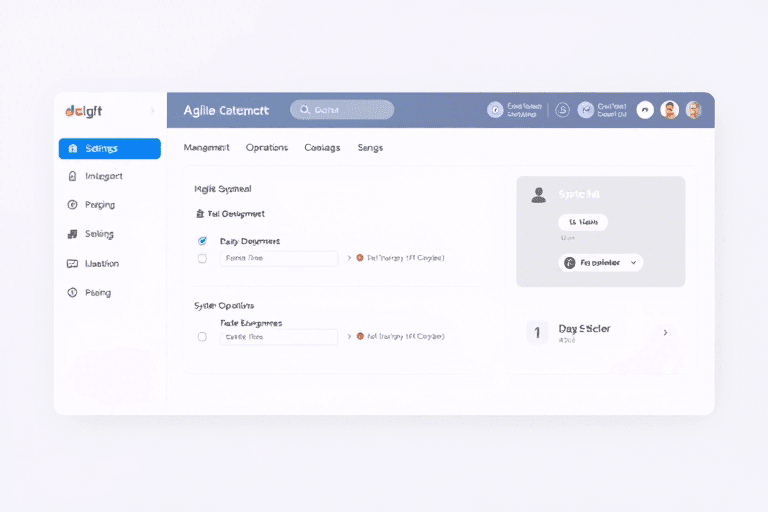Image resolution: width=768 pixels, height=512 pixels.
Task: Collapse the sidebar using the chevron beside the logo
Action: pyautogui.click(x=153, y=110)
